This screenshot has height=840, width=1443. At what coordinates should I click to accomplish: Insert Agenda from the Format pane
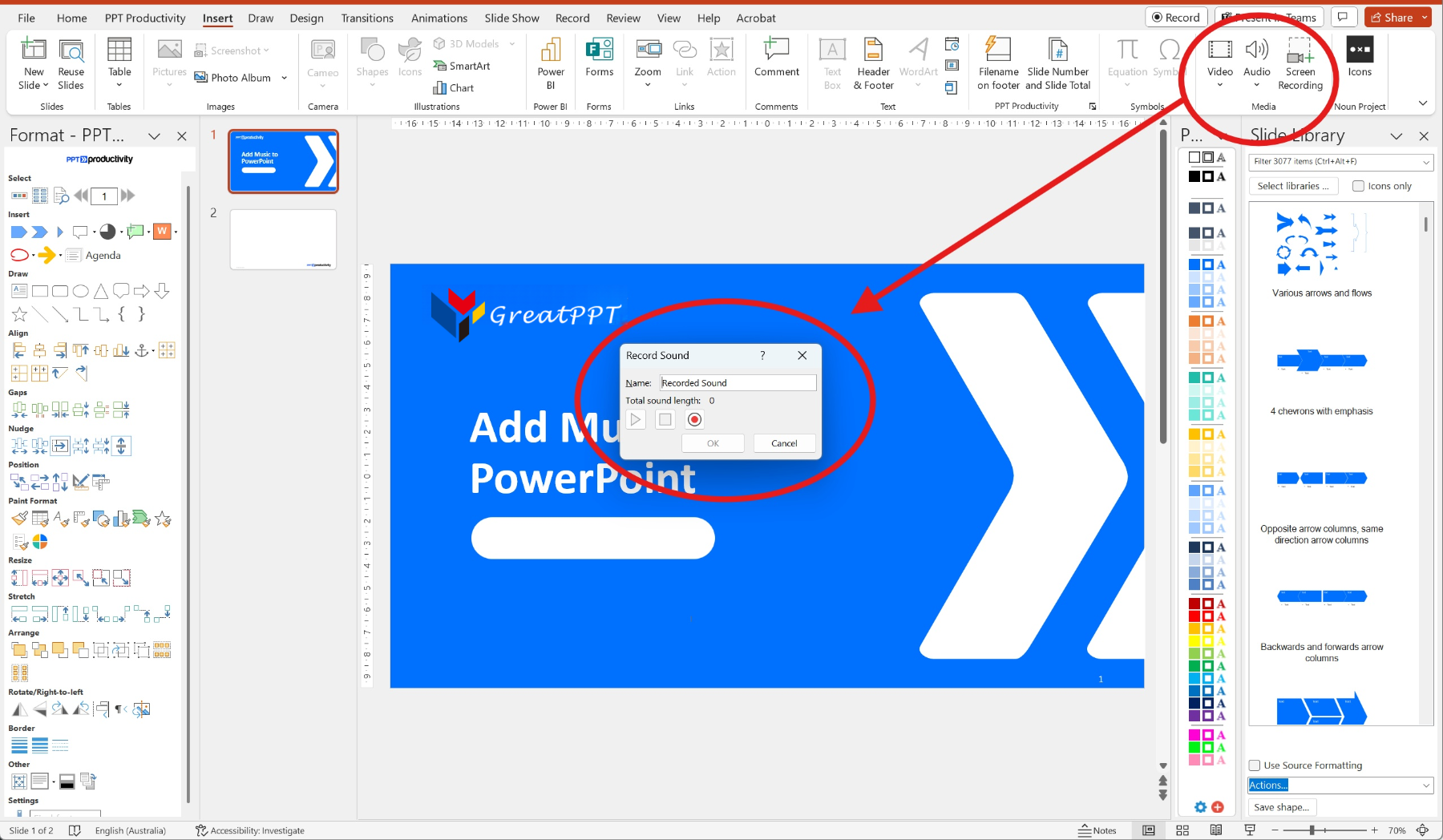[94, 255]
